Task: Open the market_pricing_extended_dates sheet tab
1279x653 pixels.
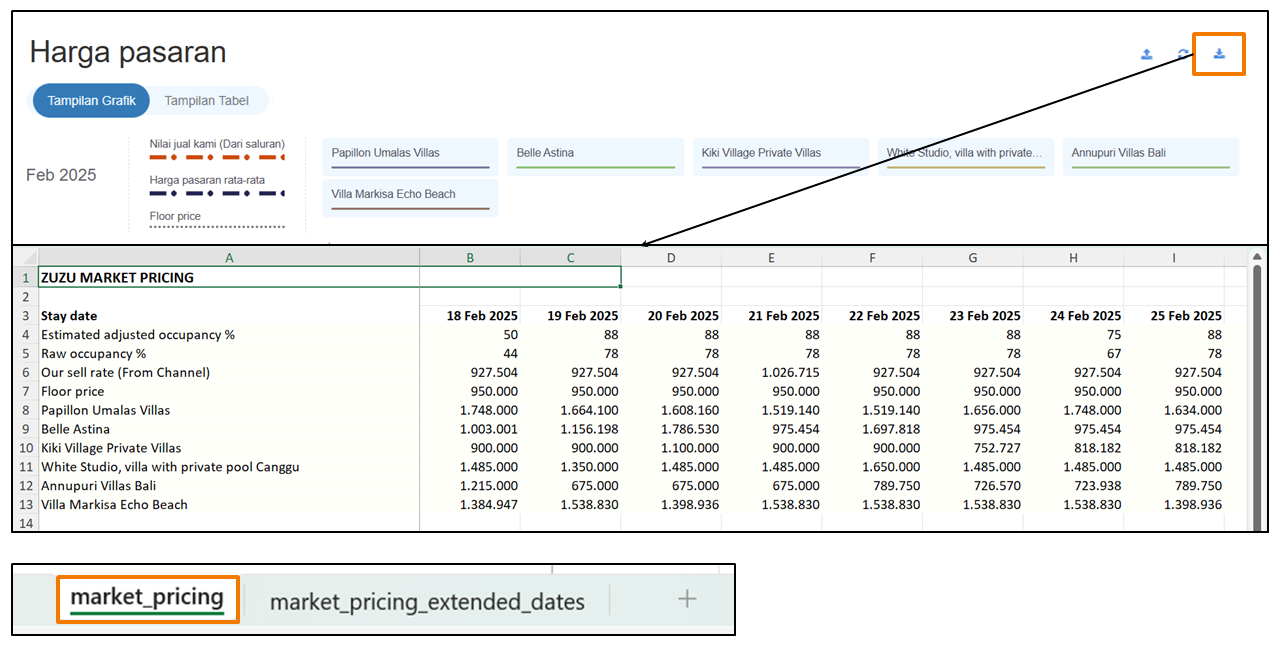Action: point(427,601)
